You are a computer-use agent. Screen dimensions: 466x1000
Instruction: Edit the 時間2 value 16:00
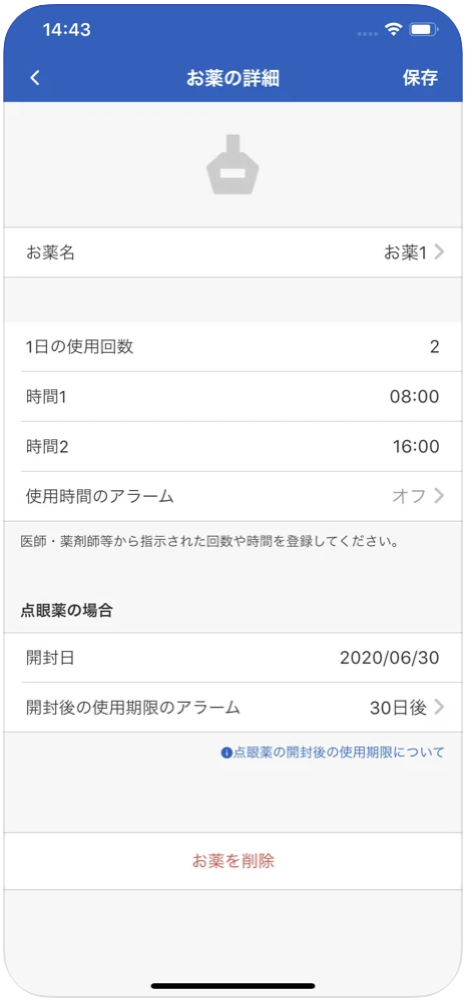414,446
